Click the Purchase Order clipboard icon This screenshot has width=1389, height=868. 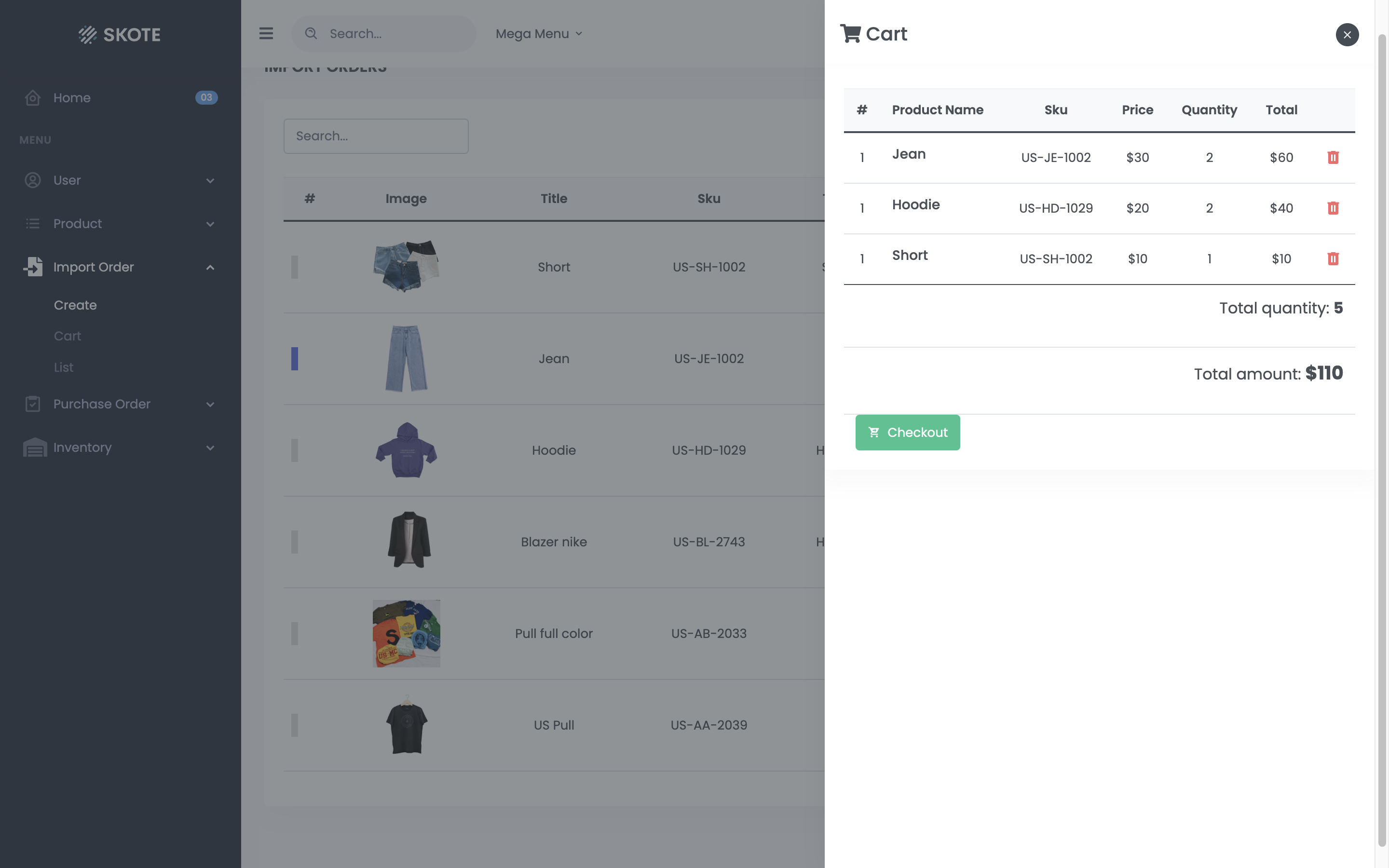point(32,404)
